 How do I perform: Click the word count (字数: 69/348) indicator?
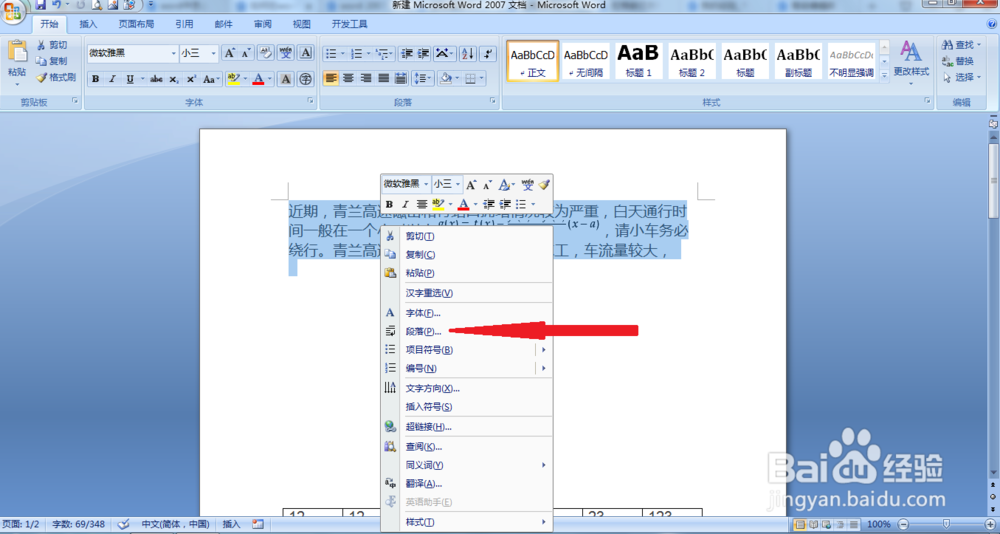tap(79, 524)
